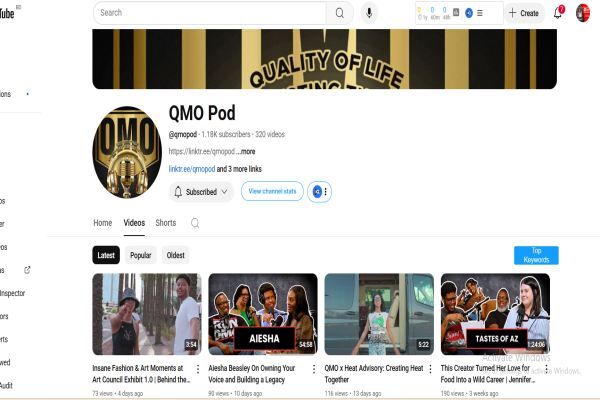Open the notifications bell
Image resolution: width=600 pixels, height=400 pixels.
pos(558,13)
